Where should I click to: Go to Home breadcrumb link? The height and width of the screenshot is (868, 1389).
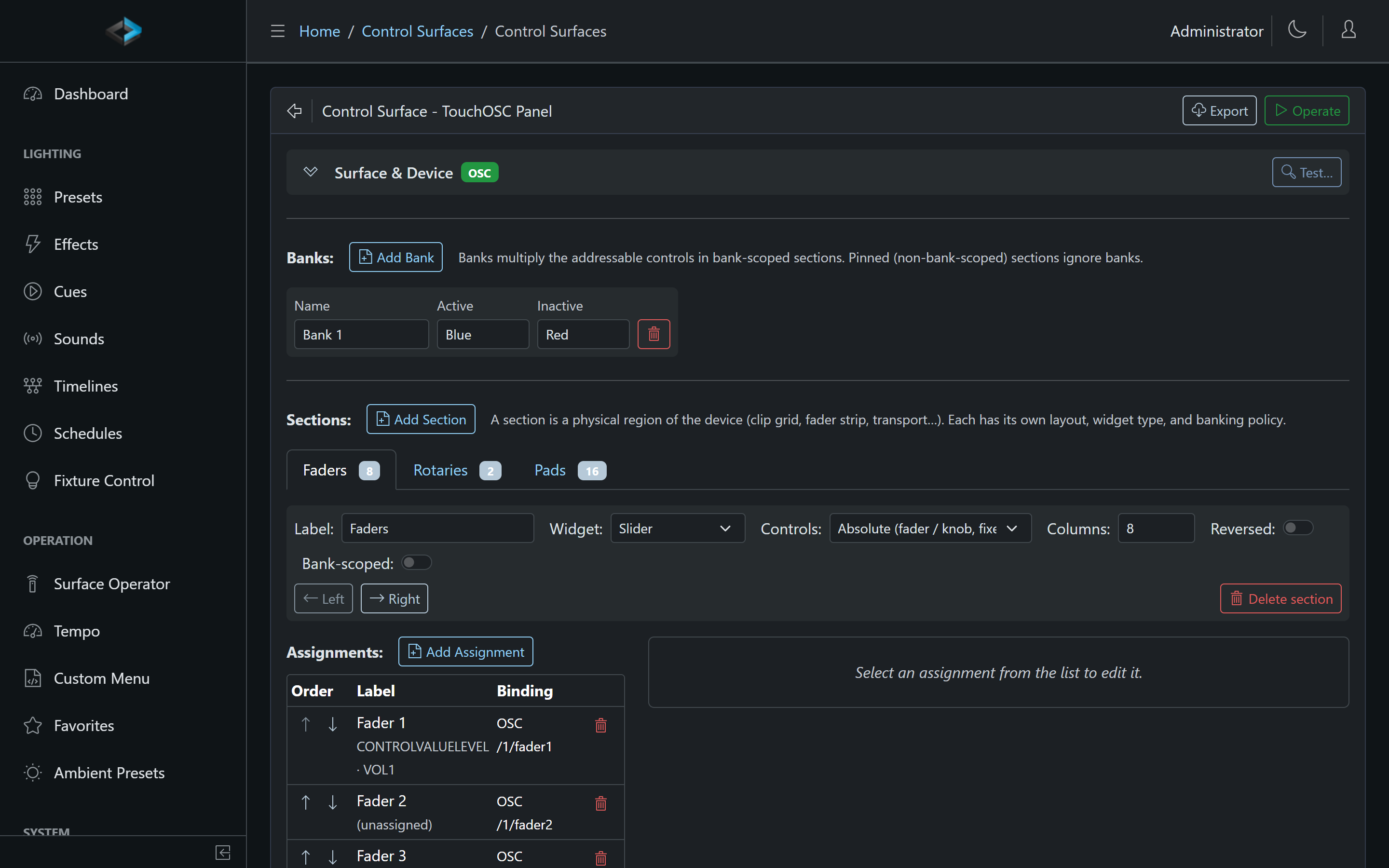(x=320, y=31)
